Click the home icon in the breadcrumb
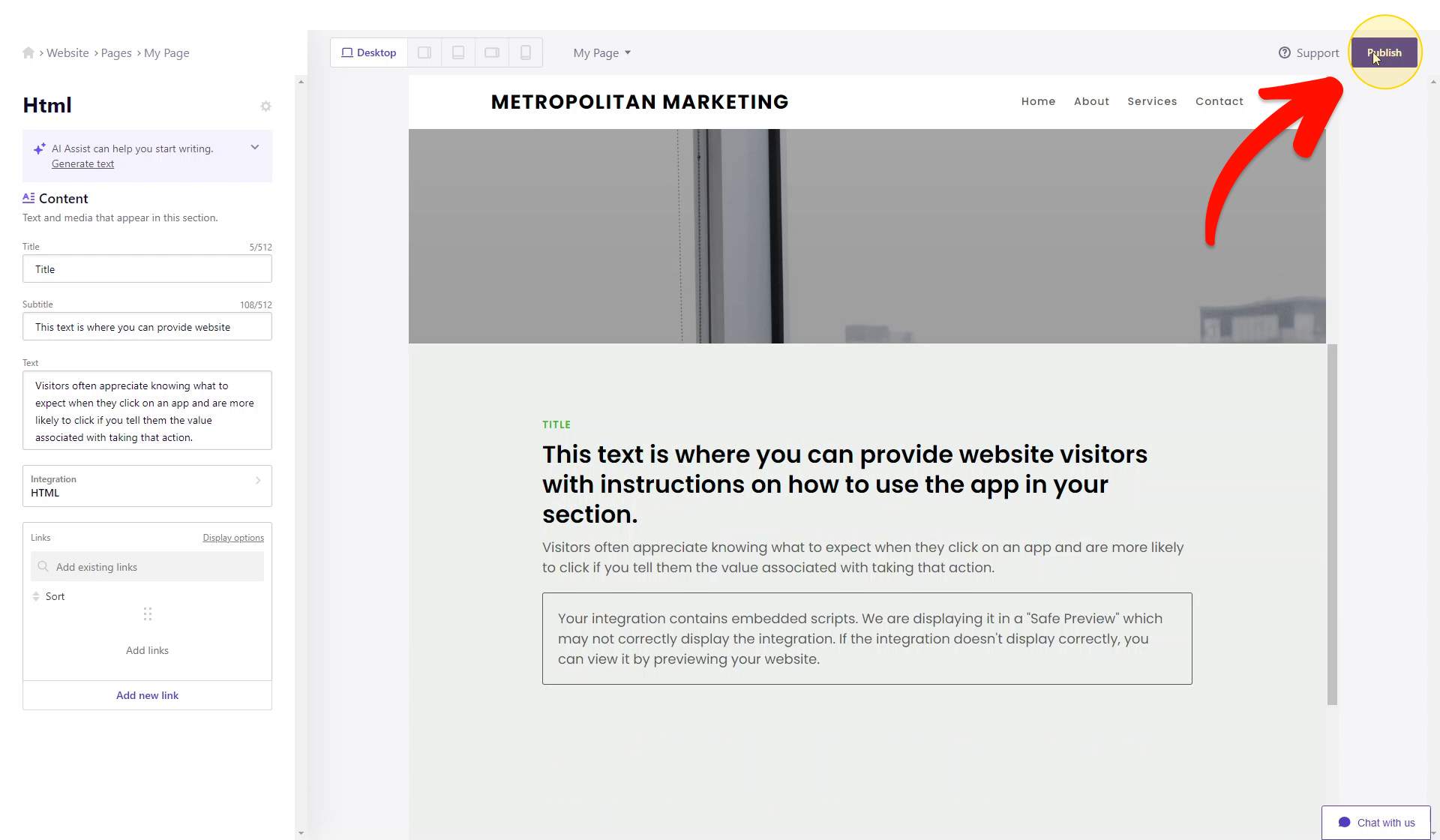The height and width of the screenshot is (840, 1440). pos(28,52)
